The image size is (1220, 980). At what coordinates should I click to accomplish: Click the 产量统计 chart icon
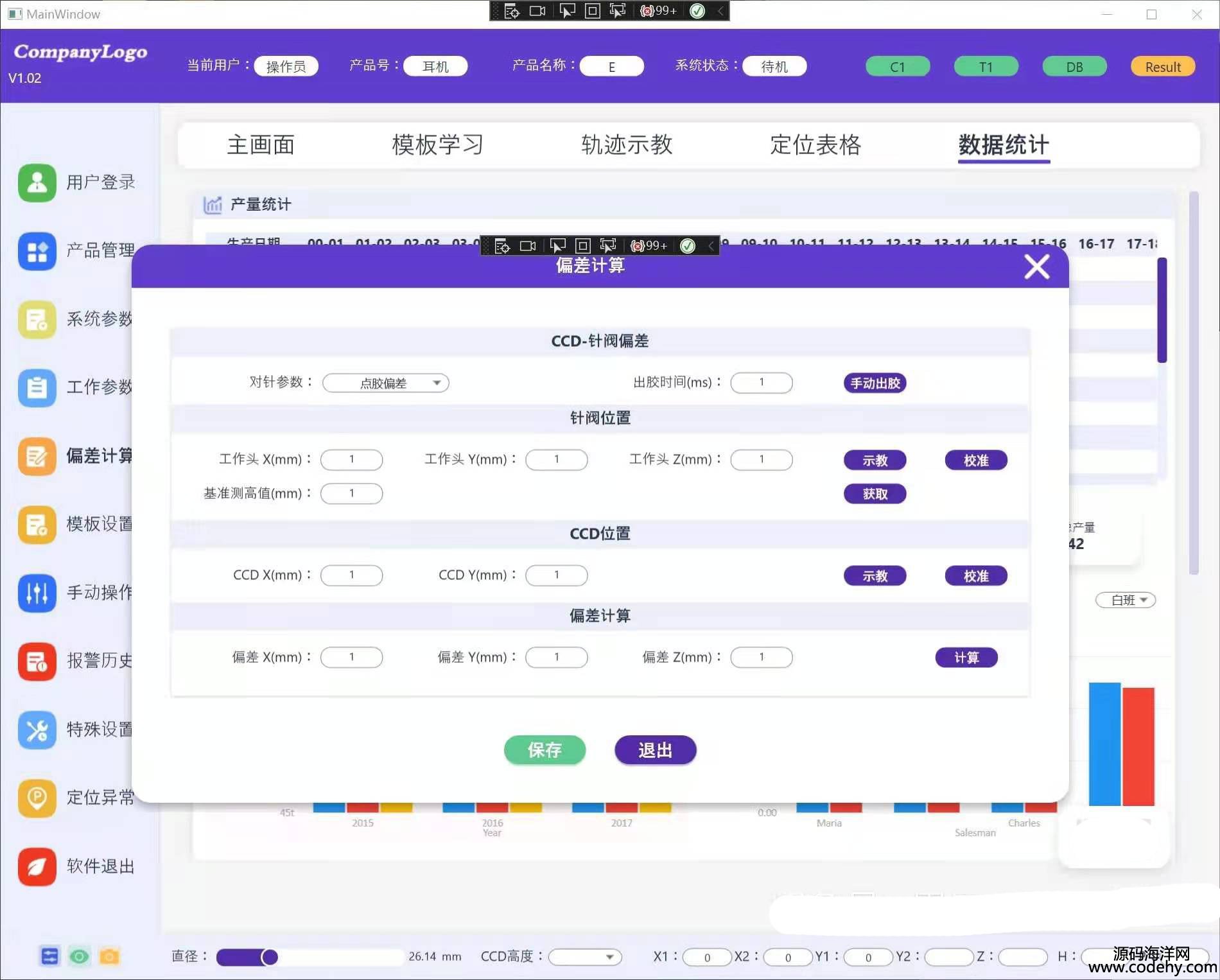tap(213, 204)
